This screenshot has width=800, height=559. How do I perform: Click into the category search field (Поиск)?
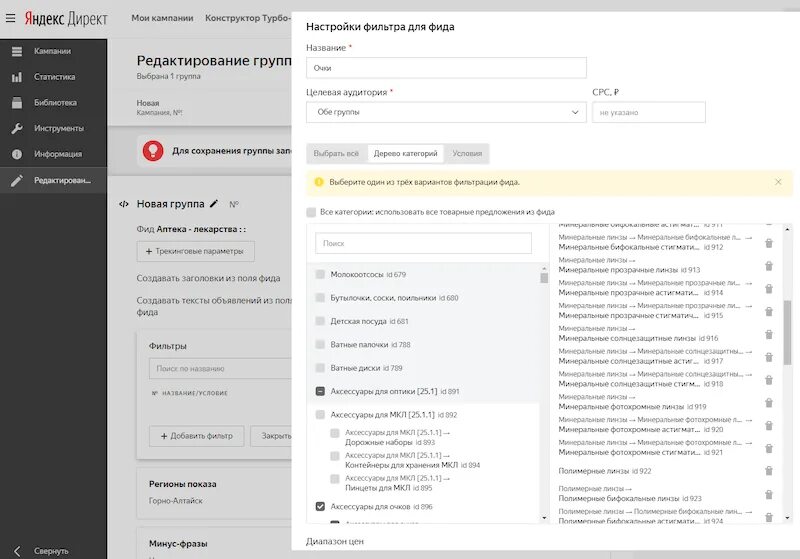tap(423, 243)
